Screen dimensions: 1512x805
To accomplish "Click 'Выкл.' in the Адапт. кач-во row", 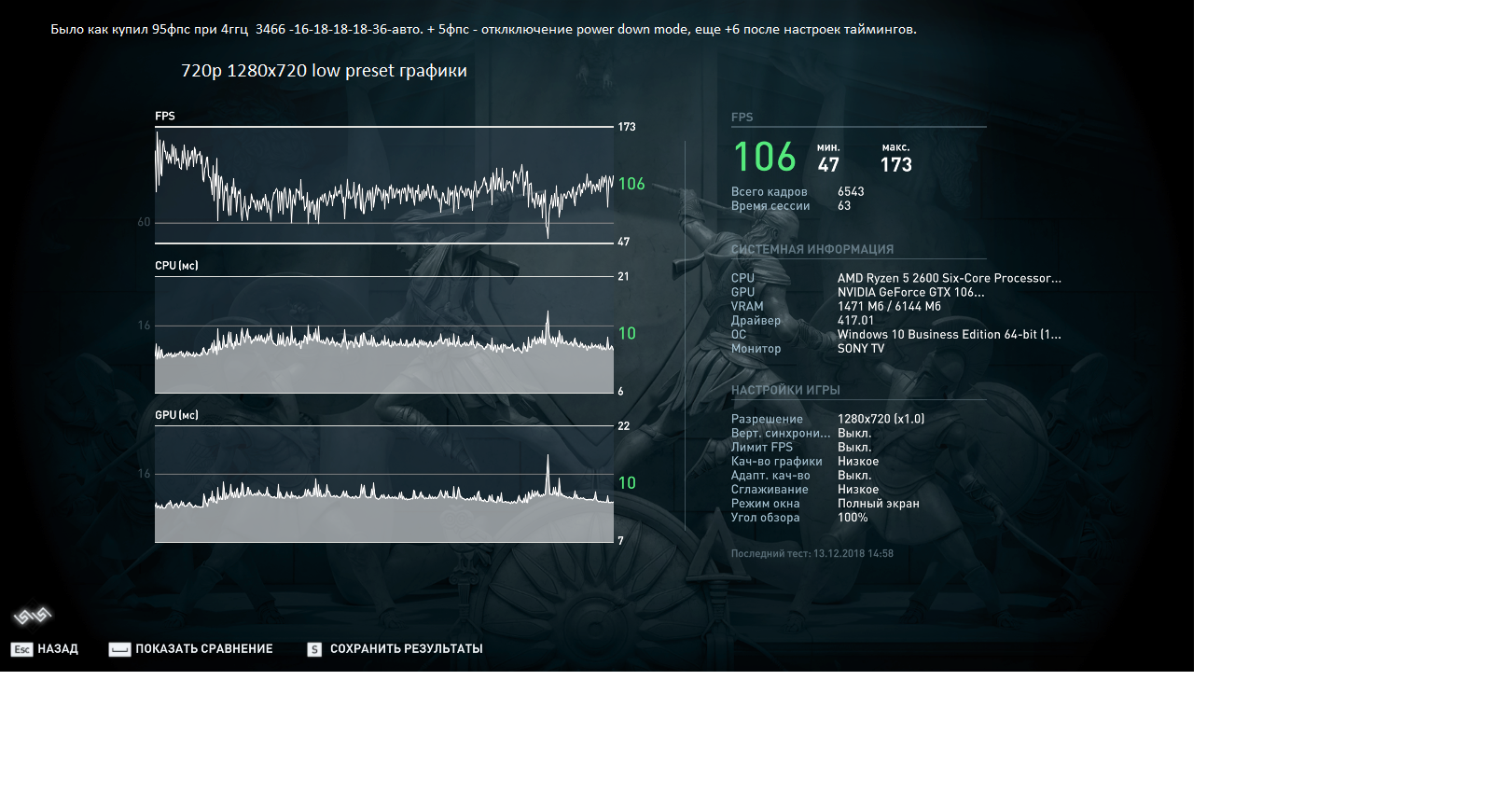I will pos(854,476).
